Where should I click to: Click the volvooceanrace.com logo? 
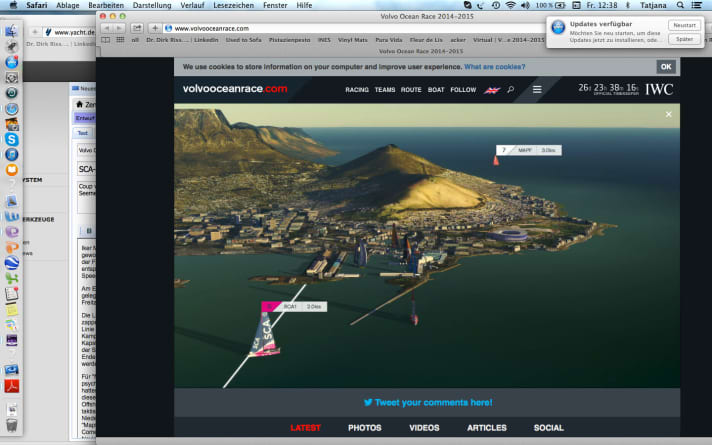click(x=235, y=89)
